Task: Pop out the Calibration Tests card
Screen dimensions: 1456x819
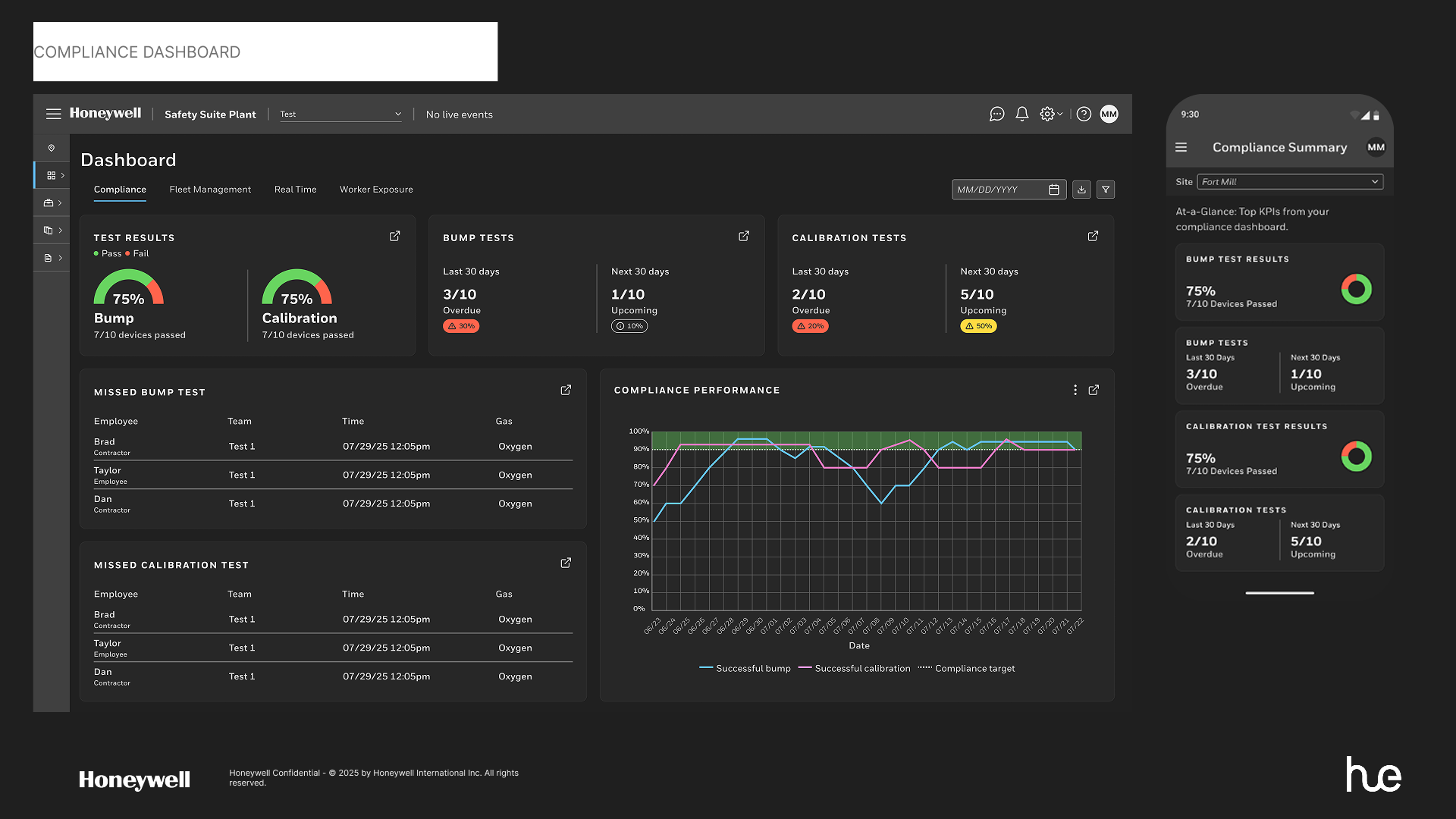Action: (1093, 236)
